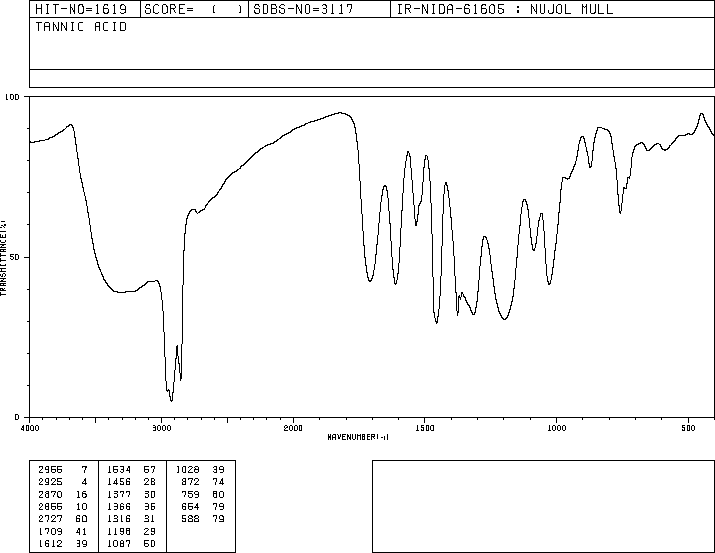
Task: Select peak 2925 in the peak table
Action: point(51,481)
